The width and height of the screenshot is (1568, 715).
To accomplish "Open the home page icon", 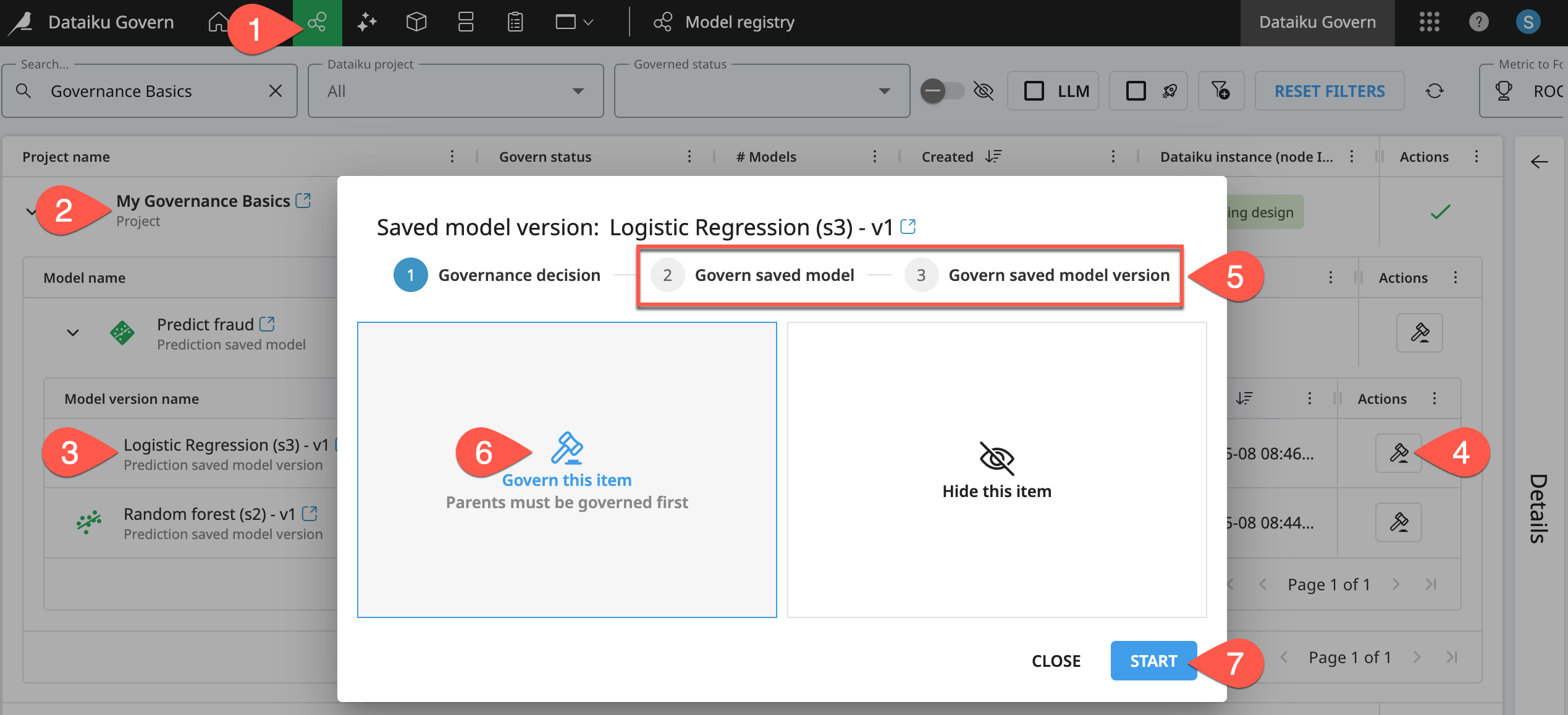I will pyautogui.click(x=217, y=23).
